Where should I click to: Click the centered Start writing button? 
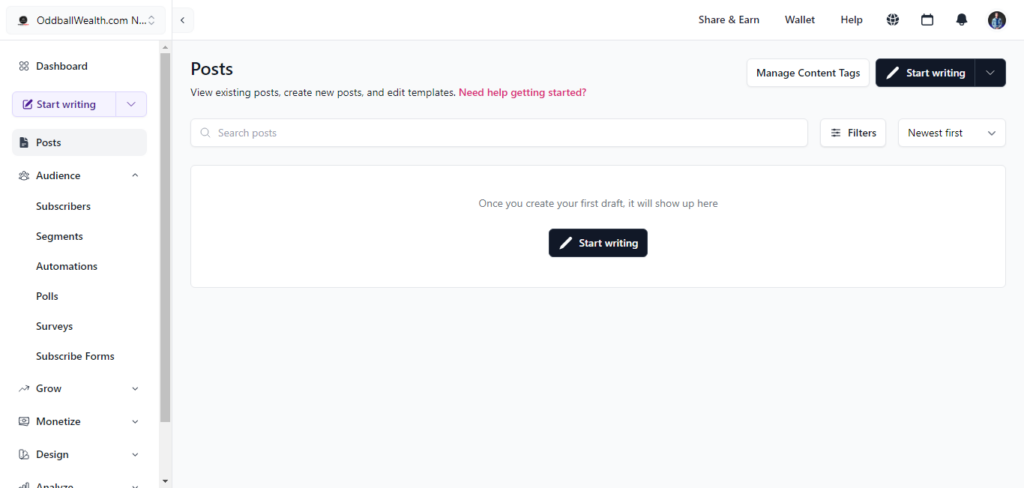[x=598, y=243]
